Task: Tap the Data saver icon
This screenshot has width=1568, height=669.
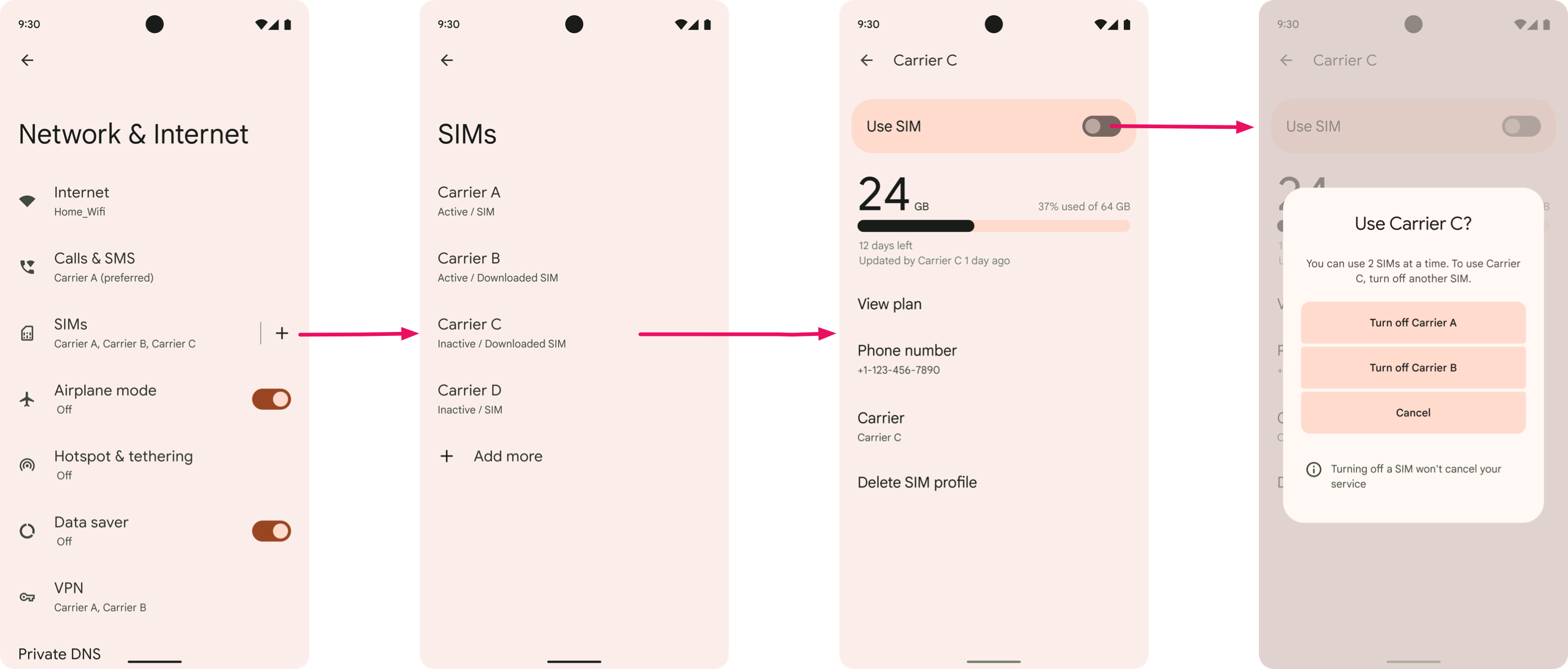Action: point(27,530)
